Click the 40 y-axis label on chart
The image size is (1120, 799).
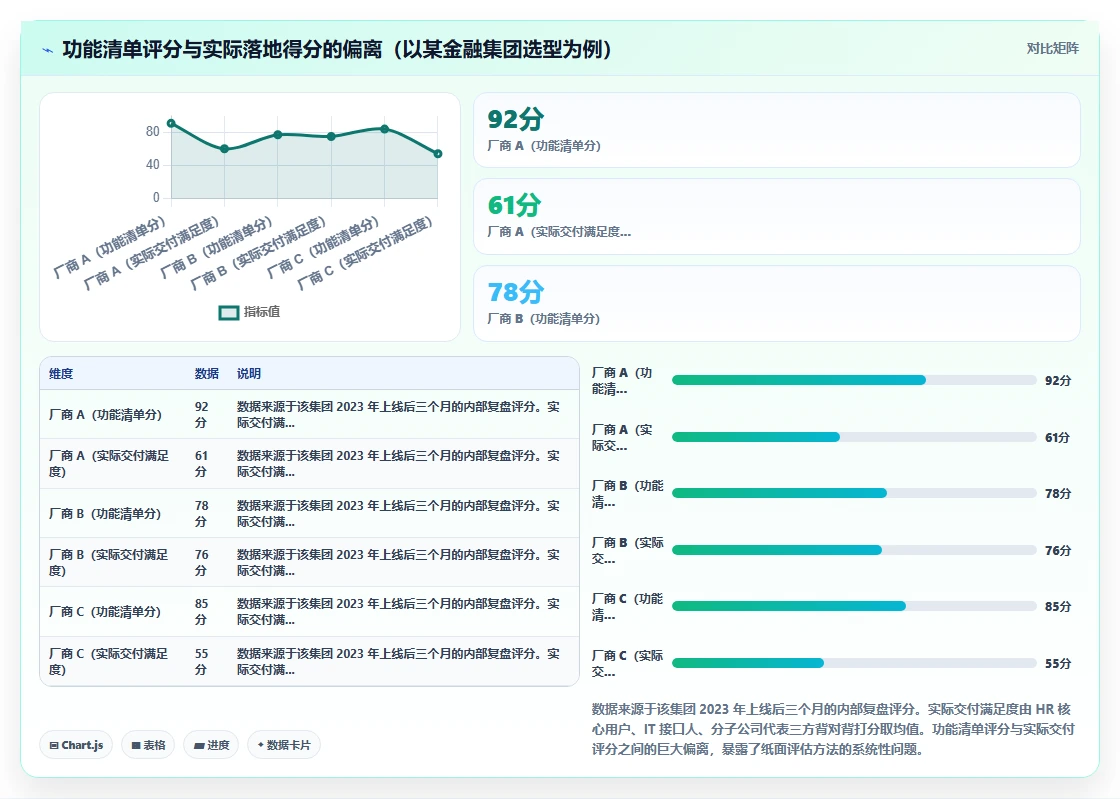coord(152,164)
